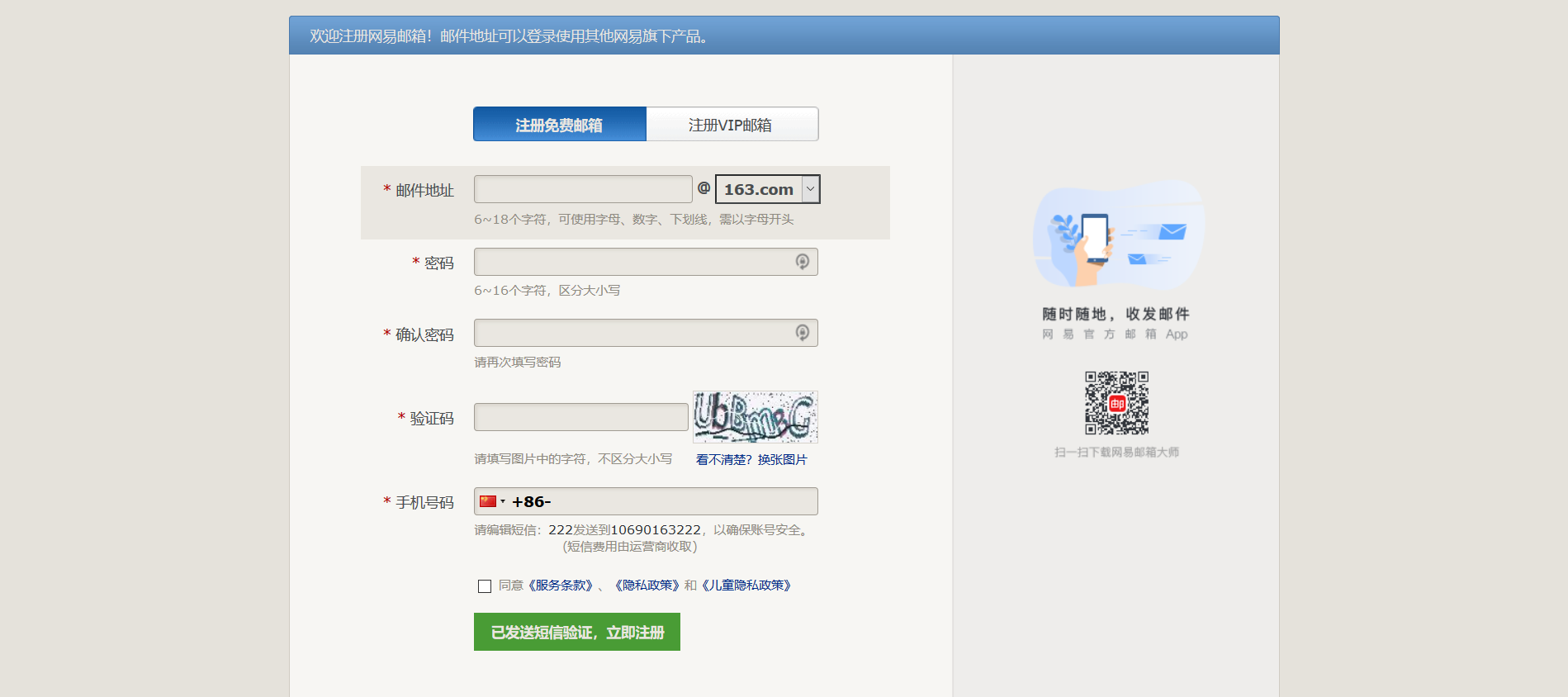Click the 验证码 input field
1568x697 pixels.
click(x=581, y=417)
